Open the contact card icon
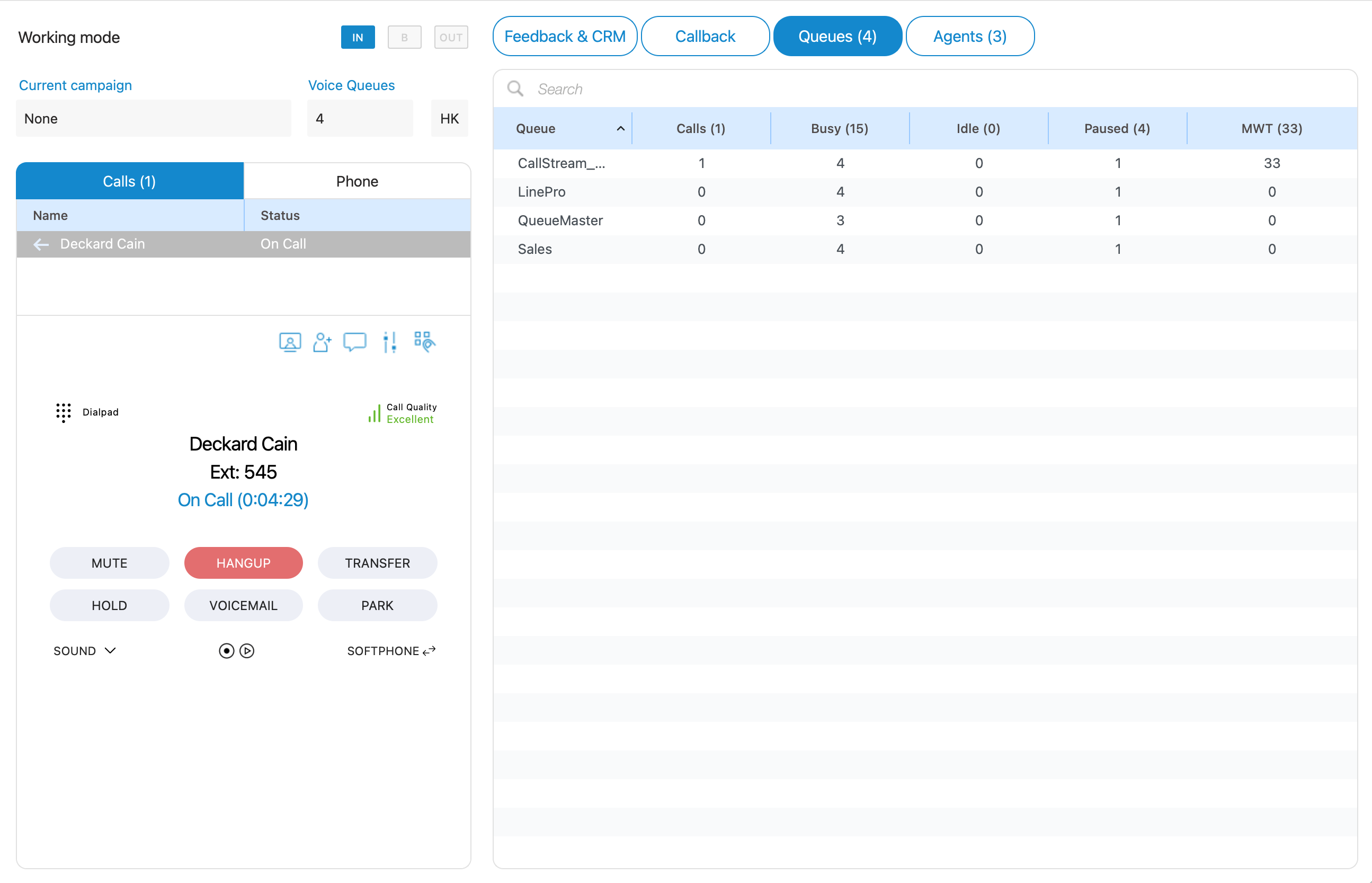The image size is (1372, 883). (290, 342)
